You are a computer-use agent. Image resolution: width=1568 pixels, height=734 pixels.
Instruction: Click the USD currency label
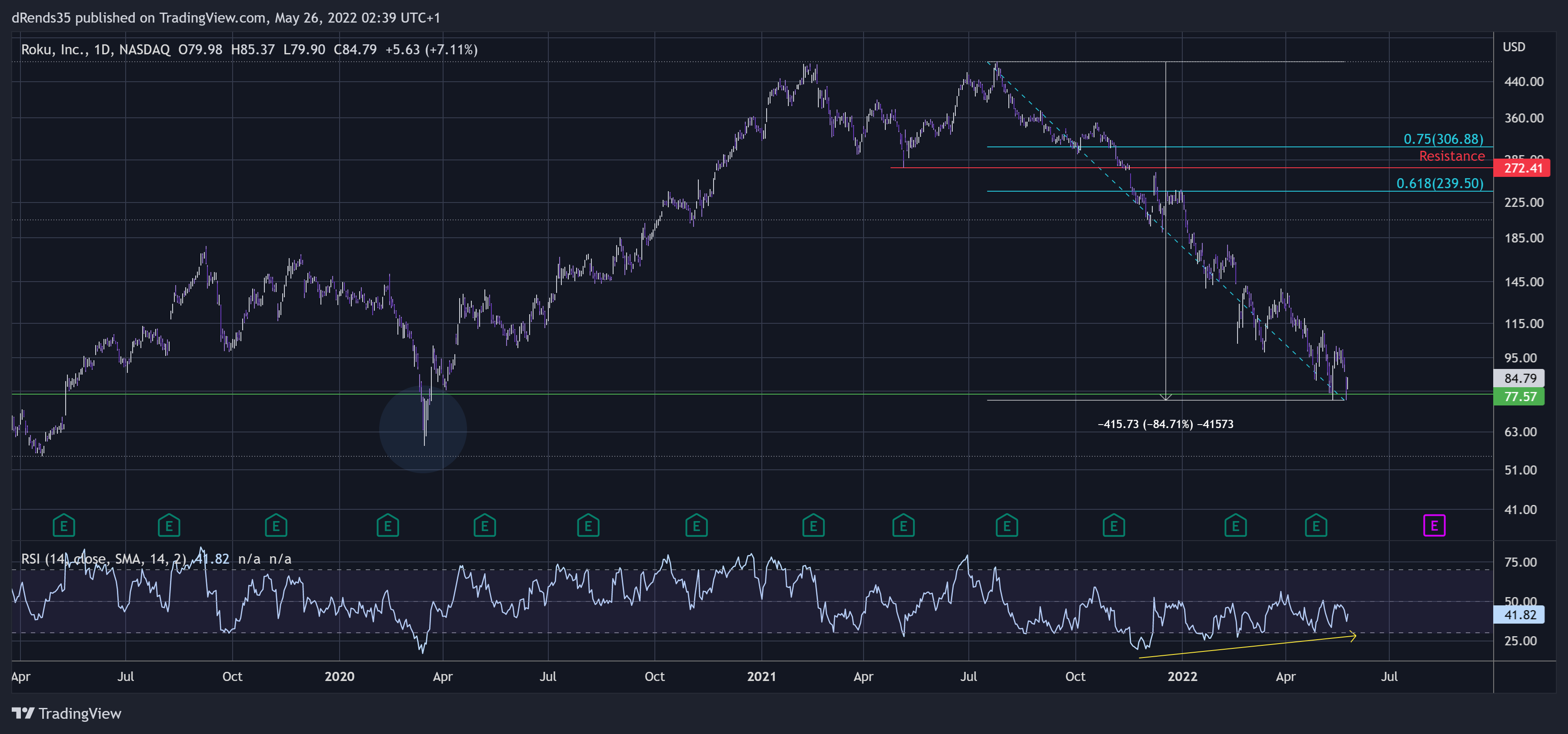pos(1514,47)
